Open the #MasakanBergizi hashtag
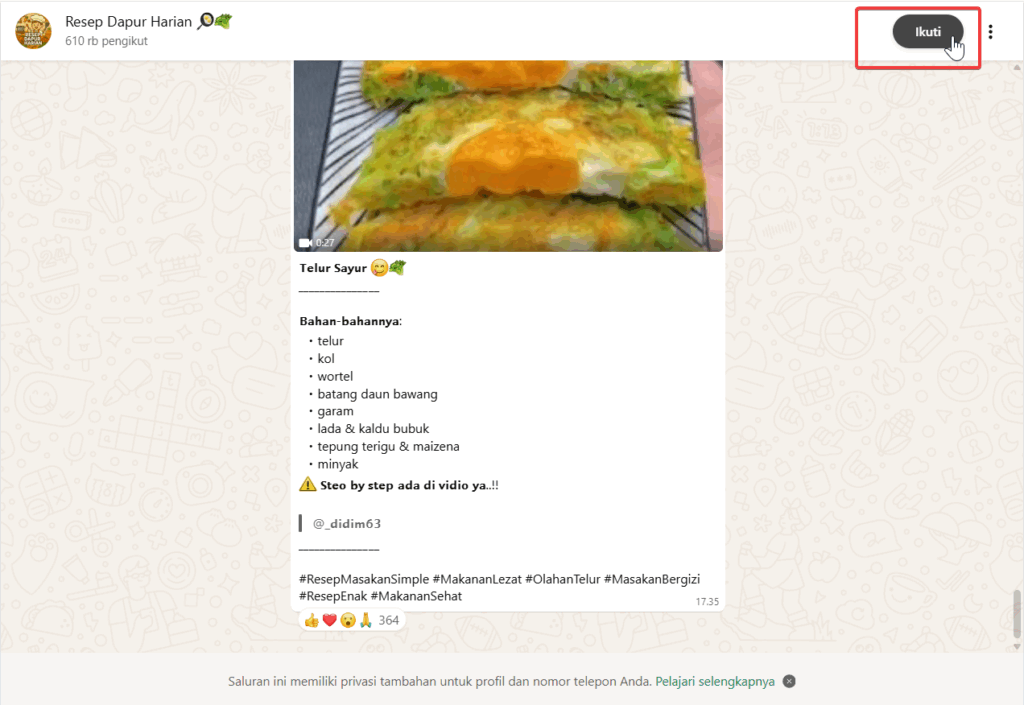 [x=652, y=579]
